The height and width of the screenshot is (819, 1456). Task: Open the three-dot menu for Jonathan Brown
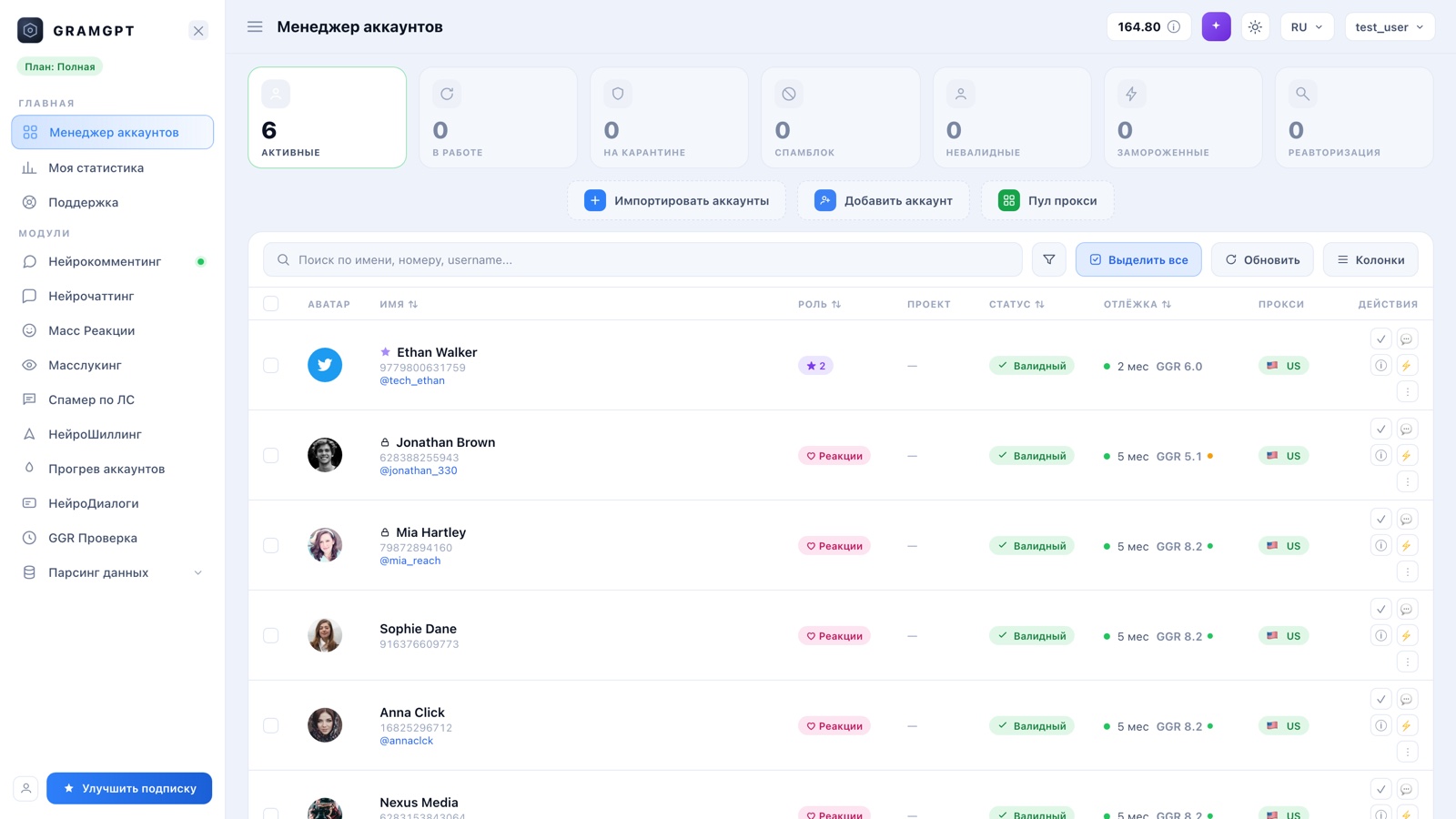[1407, 482]
